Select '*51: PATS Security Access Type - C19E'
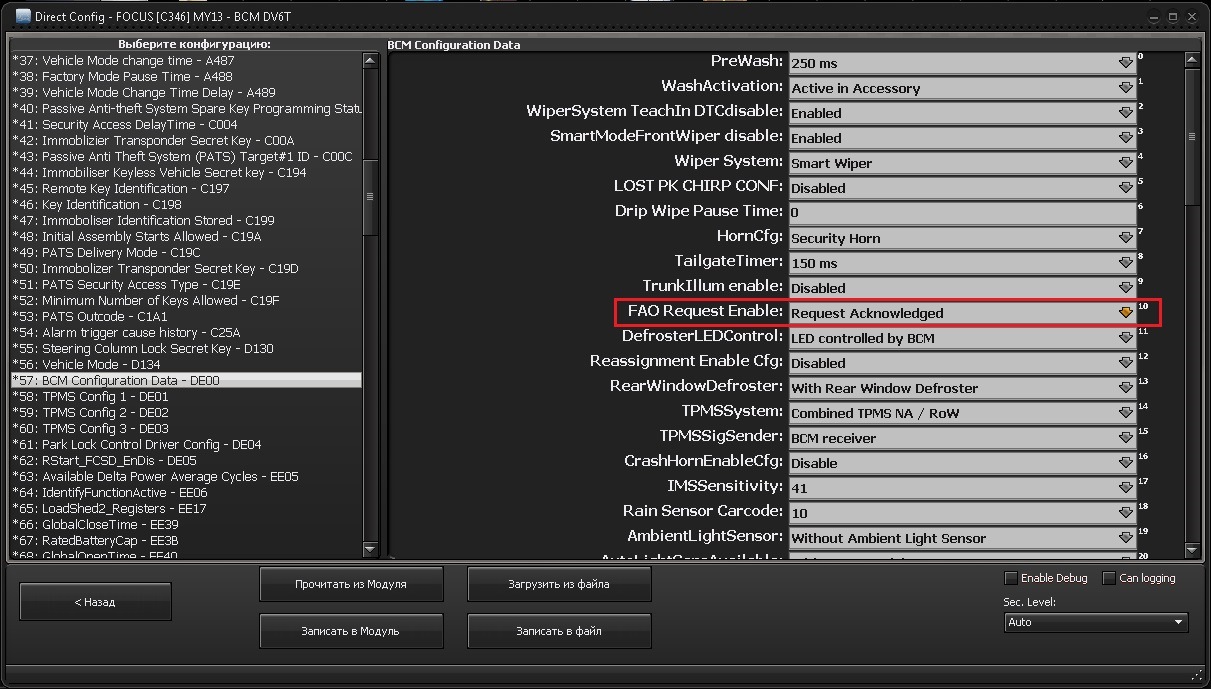Viewport: 1211px width, 689px height. pos(186,284)
